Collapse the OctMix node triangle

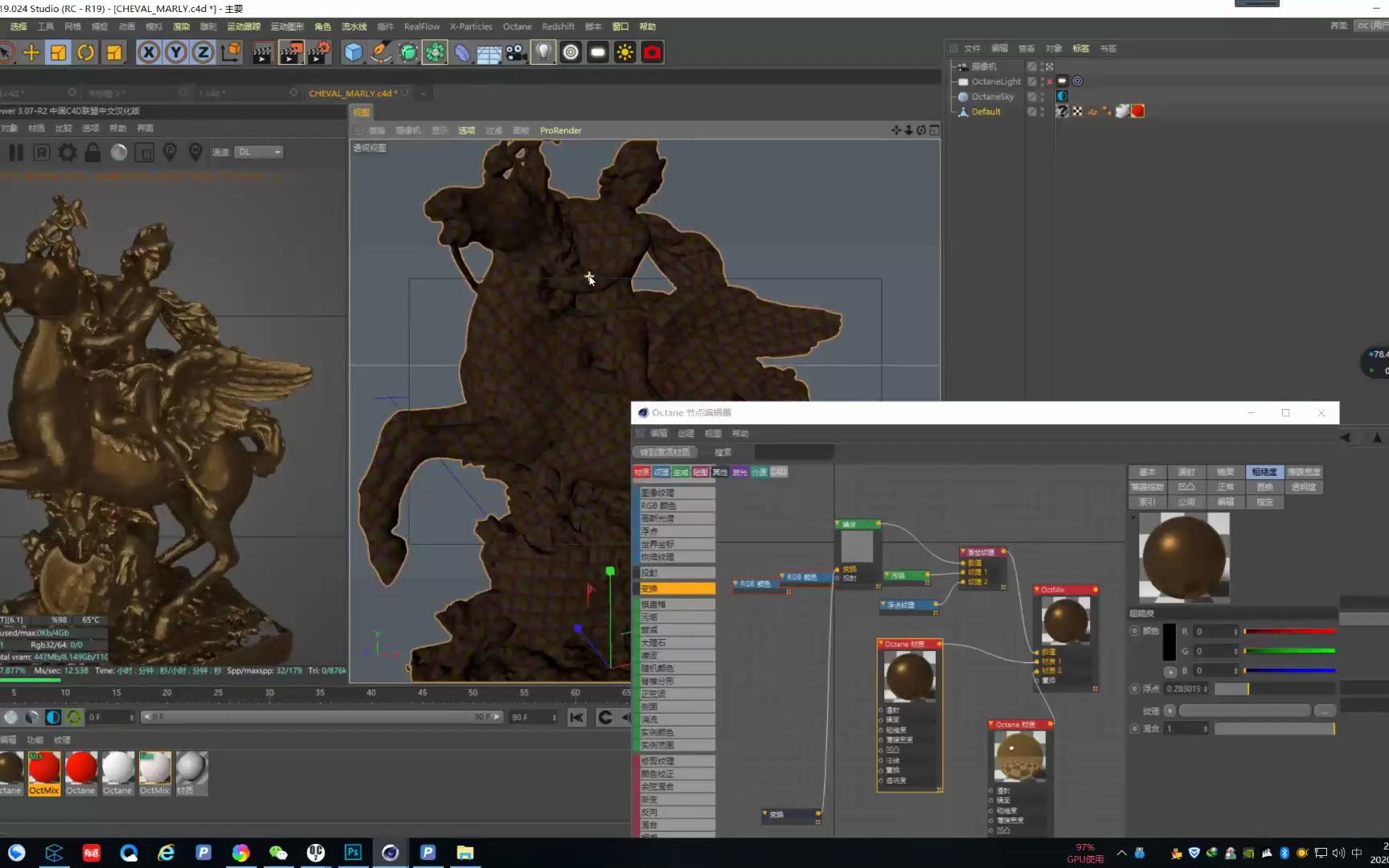pos(1037,590)
